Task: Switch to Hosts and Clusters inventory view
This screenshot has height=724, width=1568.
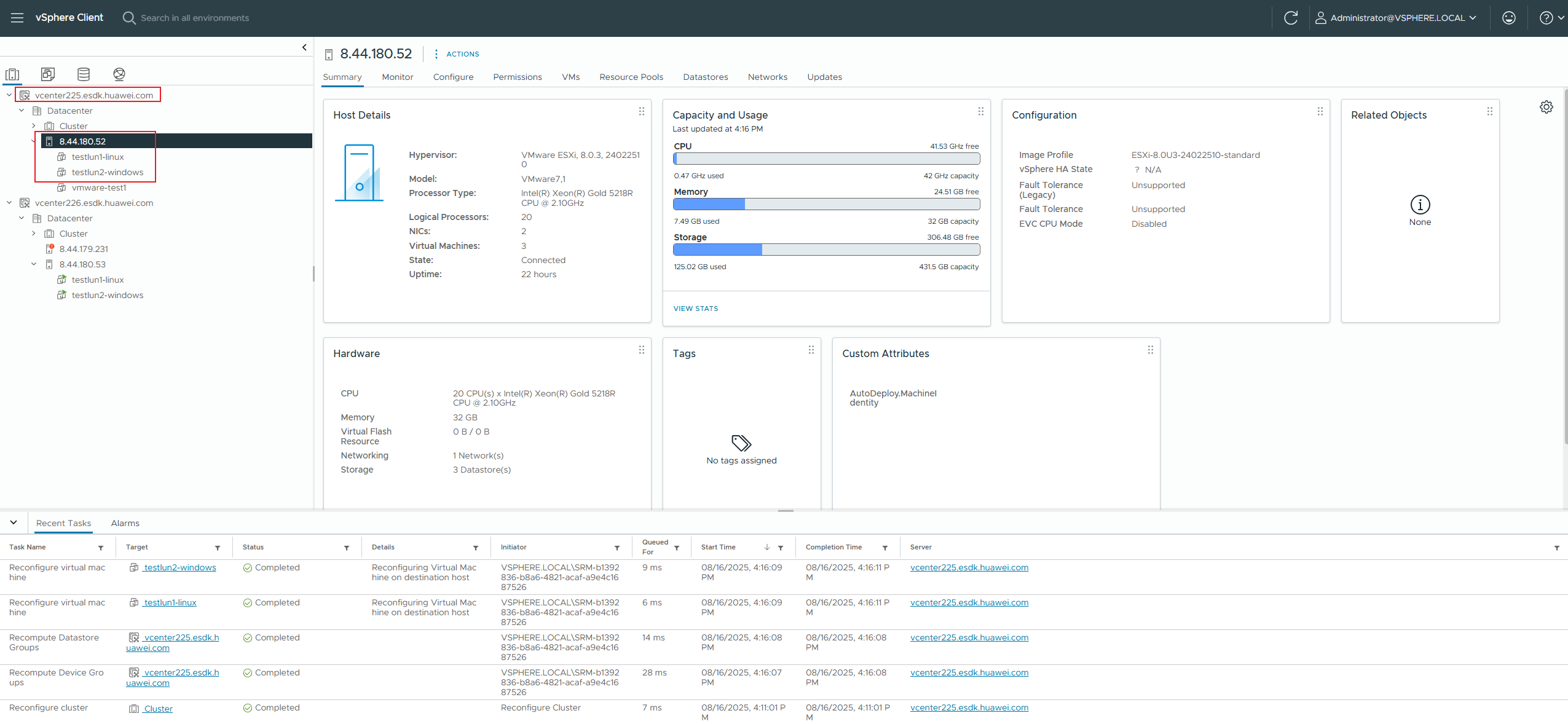Action: point(12,74)
